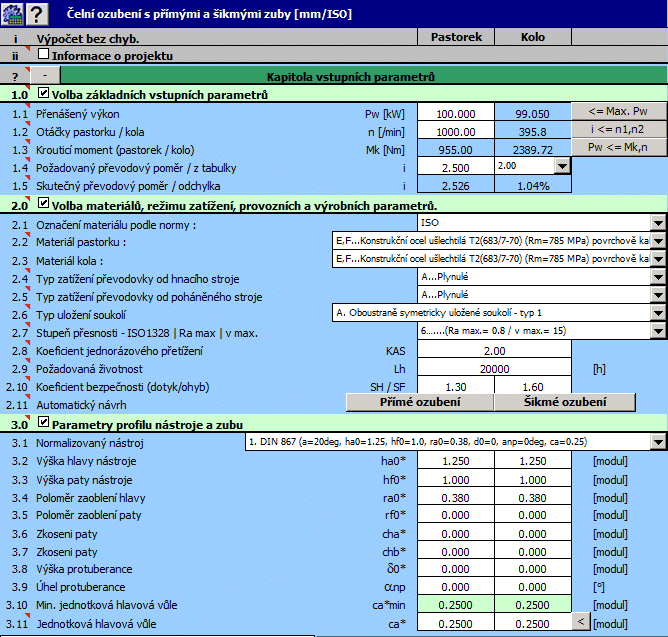668x637 pixels.
Task: Click the pinion cha* field 0.000
Action: 455,533
